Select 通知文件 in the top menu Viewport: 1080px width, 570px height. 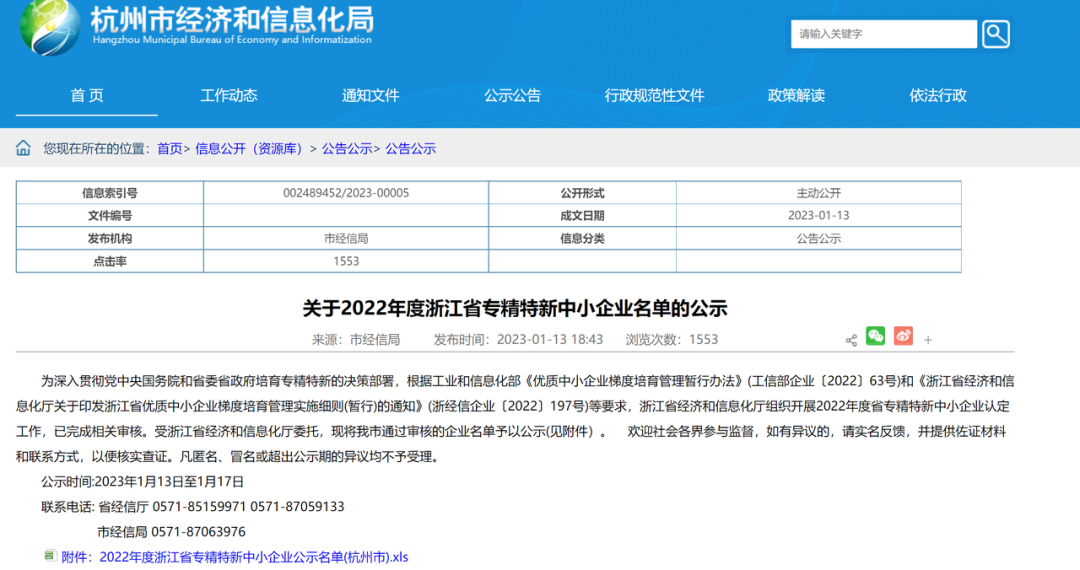coord(371,95)
